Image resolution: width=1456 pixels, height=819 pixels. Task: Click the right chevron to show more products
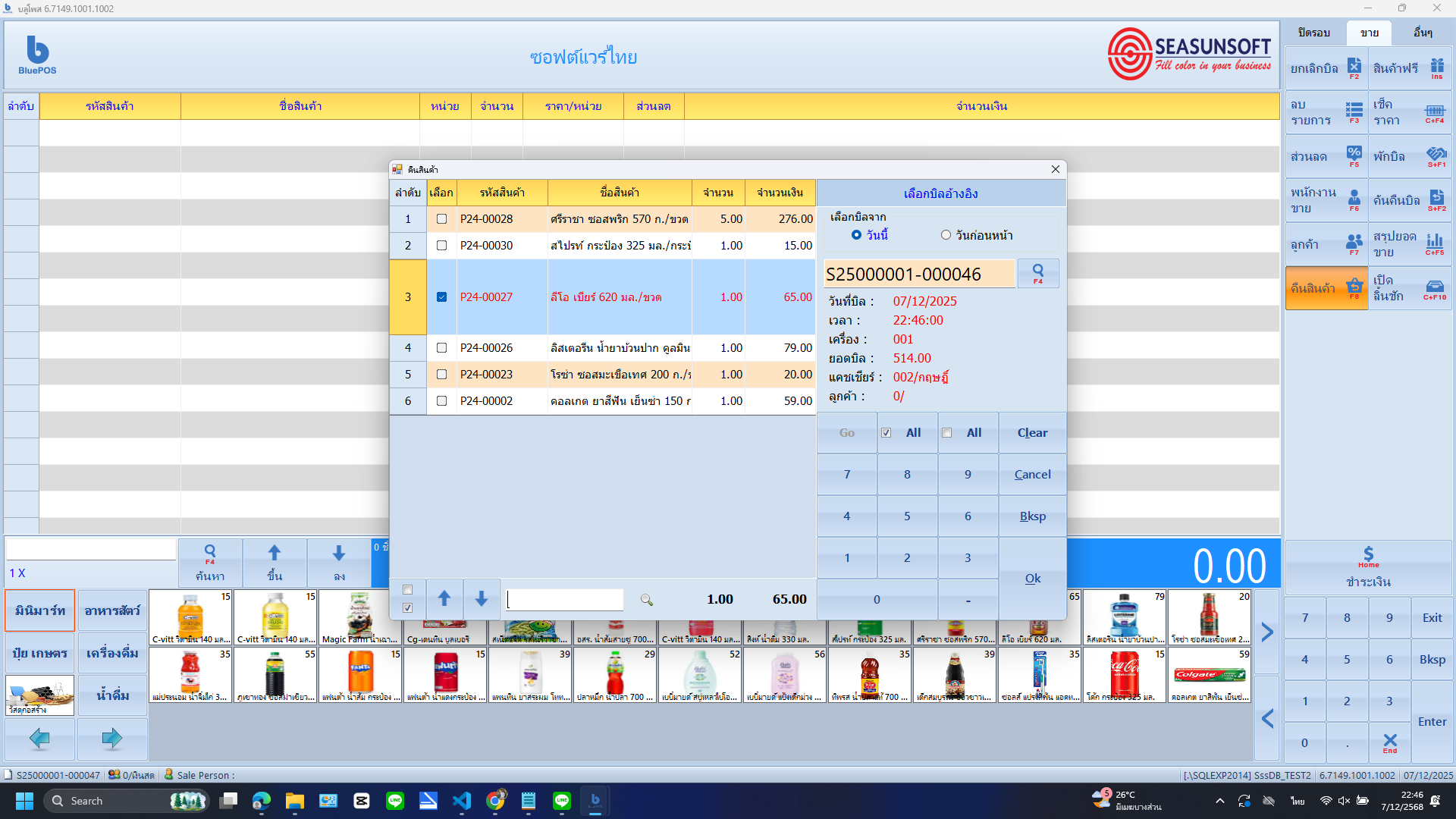click(x=1266, y=631)
